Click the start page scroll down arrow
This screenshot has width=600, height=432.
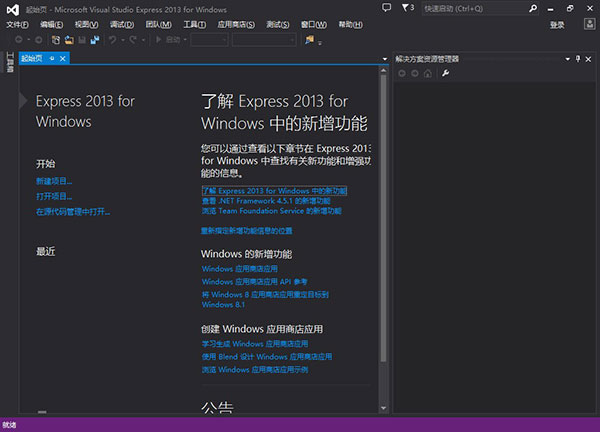pyautogui.click(x=383, y=408)
